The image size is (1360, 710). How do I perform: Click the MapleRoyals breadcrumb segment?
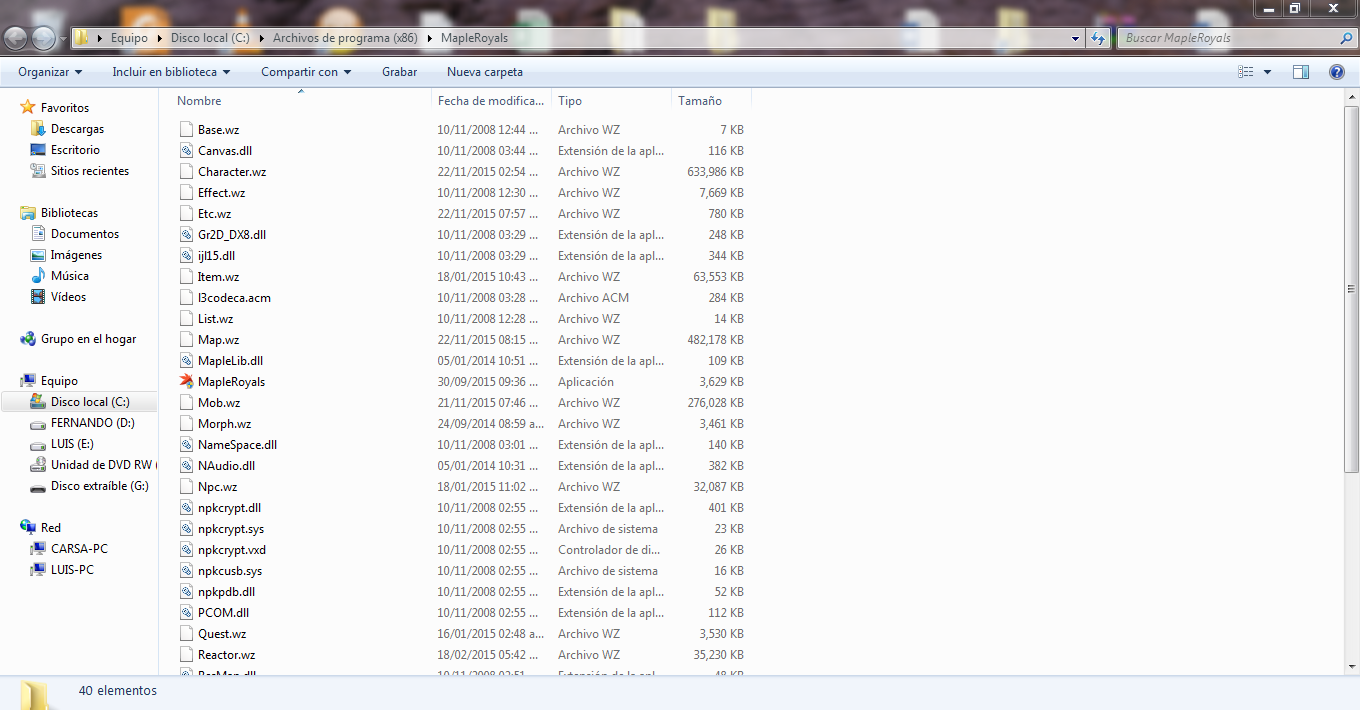point(474,38)
